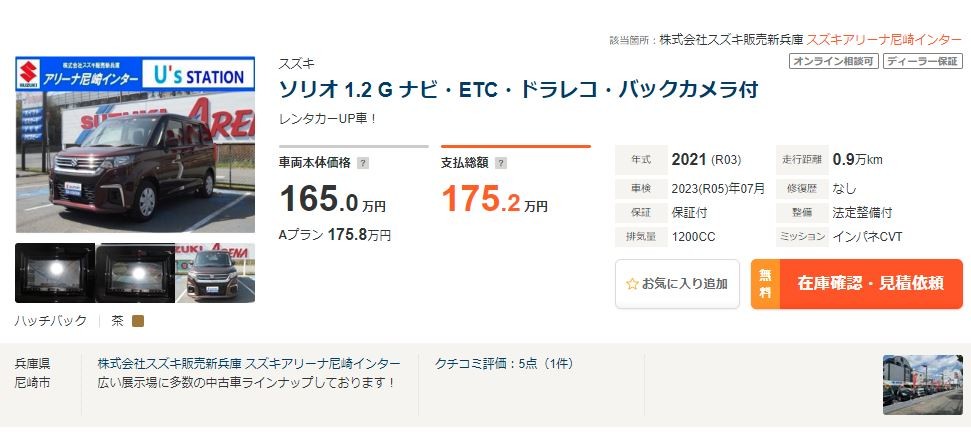This screenshot has width=971, height=440.
Task: Open the ソリオ 1.2 G listing title
Action: coord(518,90)
